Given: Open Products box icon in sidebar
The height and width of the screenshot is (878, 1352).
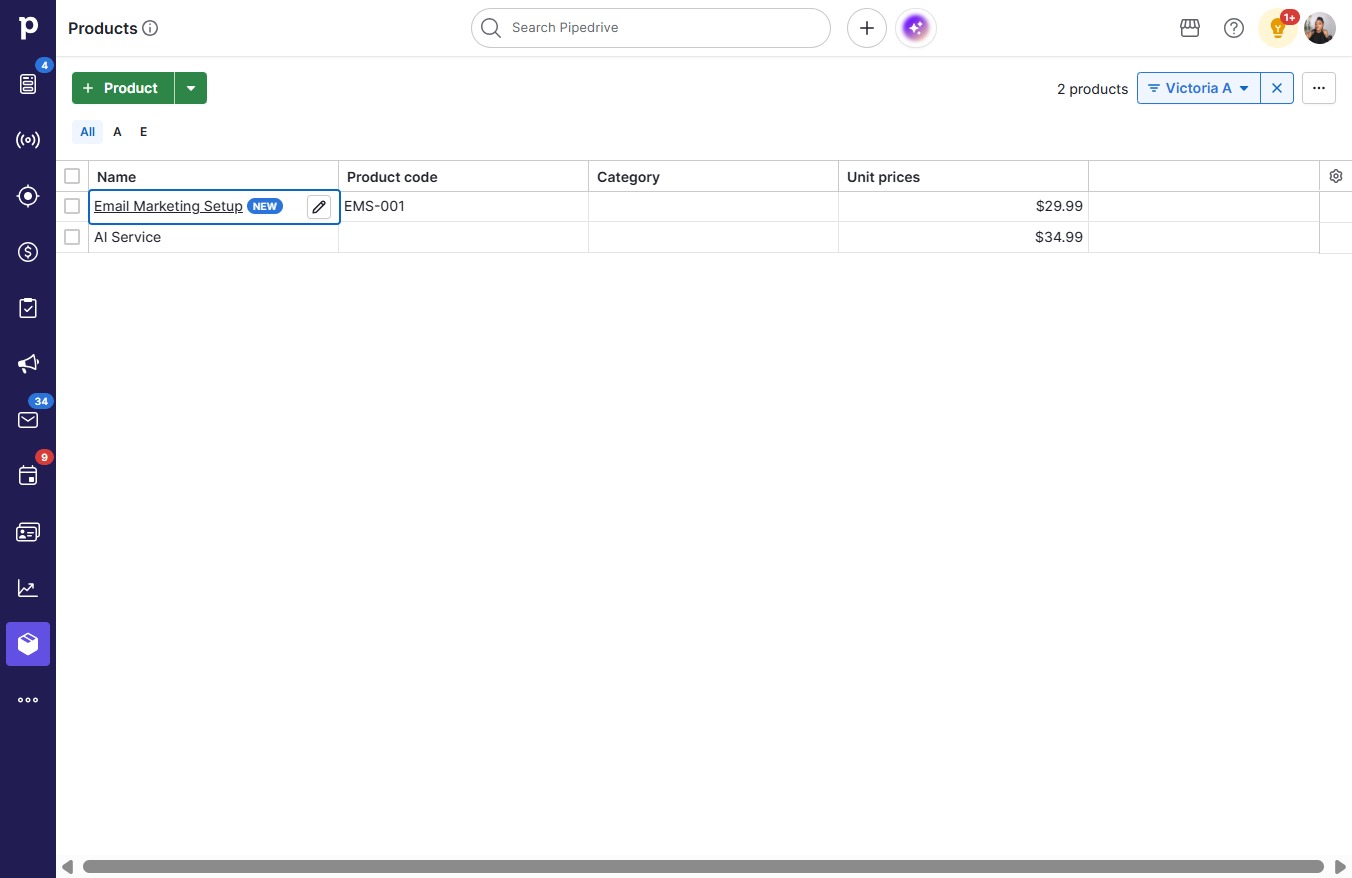Looking at the screenshot, I should click(x=28, y=644).
